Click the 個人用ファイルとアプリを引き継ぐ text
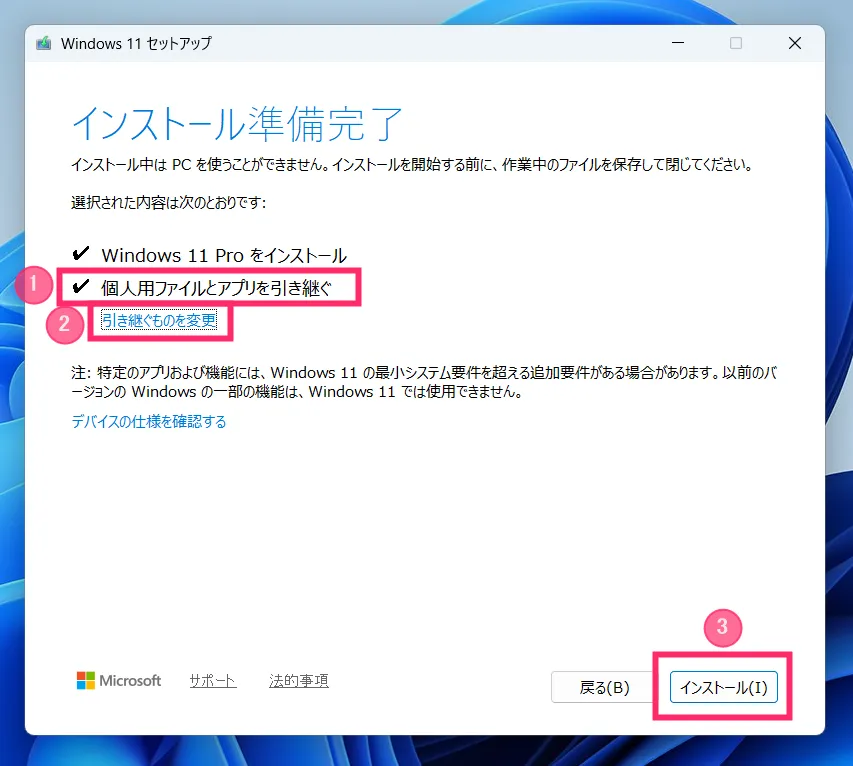853x766 pixels. [x=216, y=288]
